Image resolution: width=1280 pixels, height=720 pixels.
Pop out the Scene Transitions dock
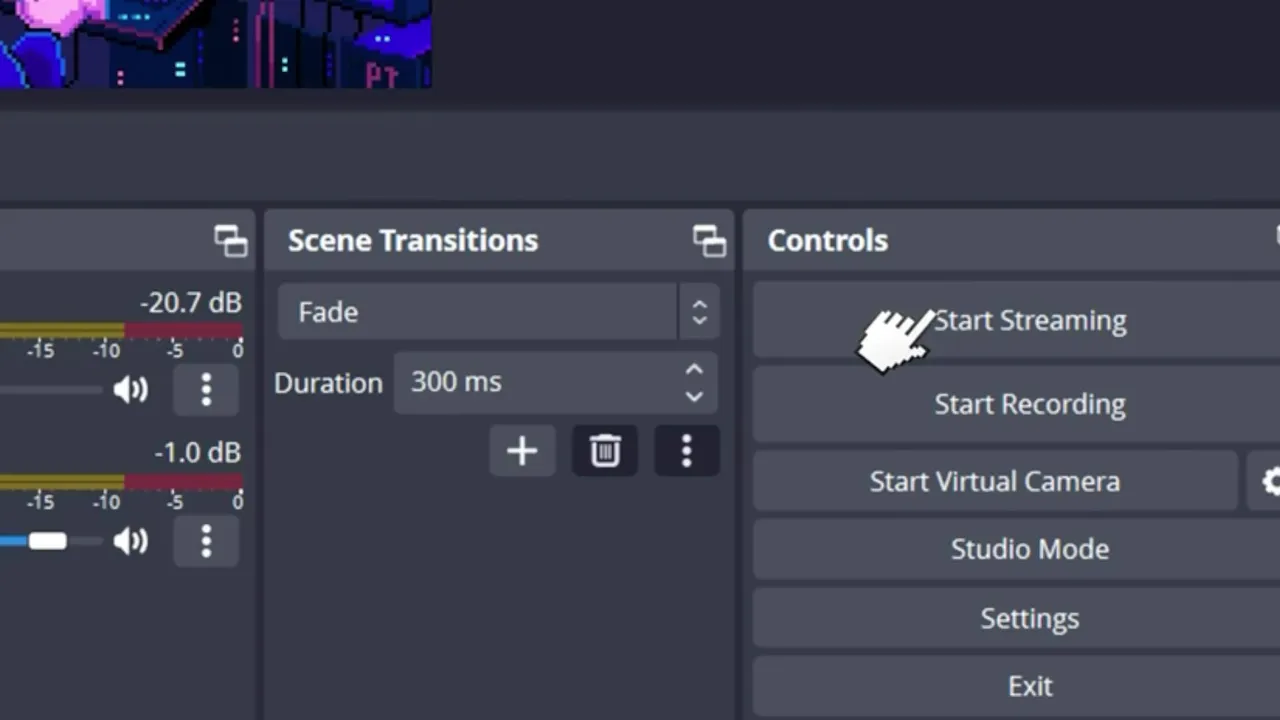coord(709,240)
